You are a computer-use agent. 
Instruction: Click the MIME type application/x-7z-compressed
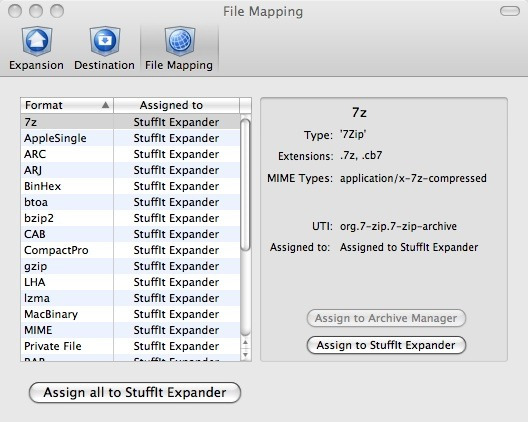tap(413, 178)
